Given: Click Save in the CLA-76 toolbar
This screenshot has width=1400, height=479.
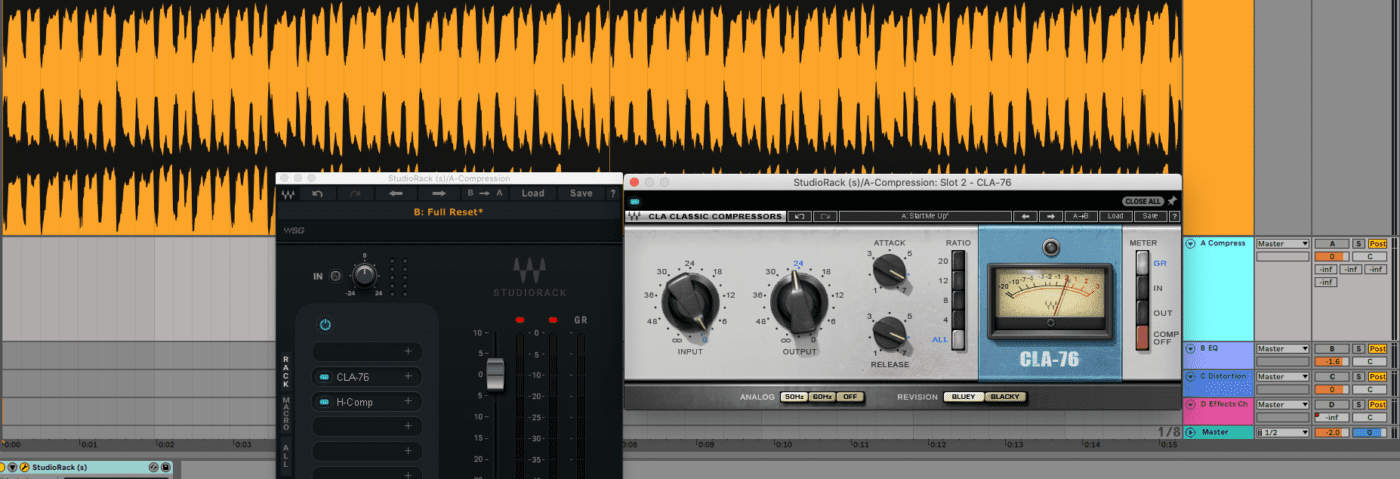Looking at the screenshot, I should 1150,216.
